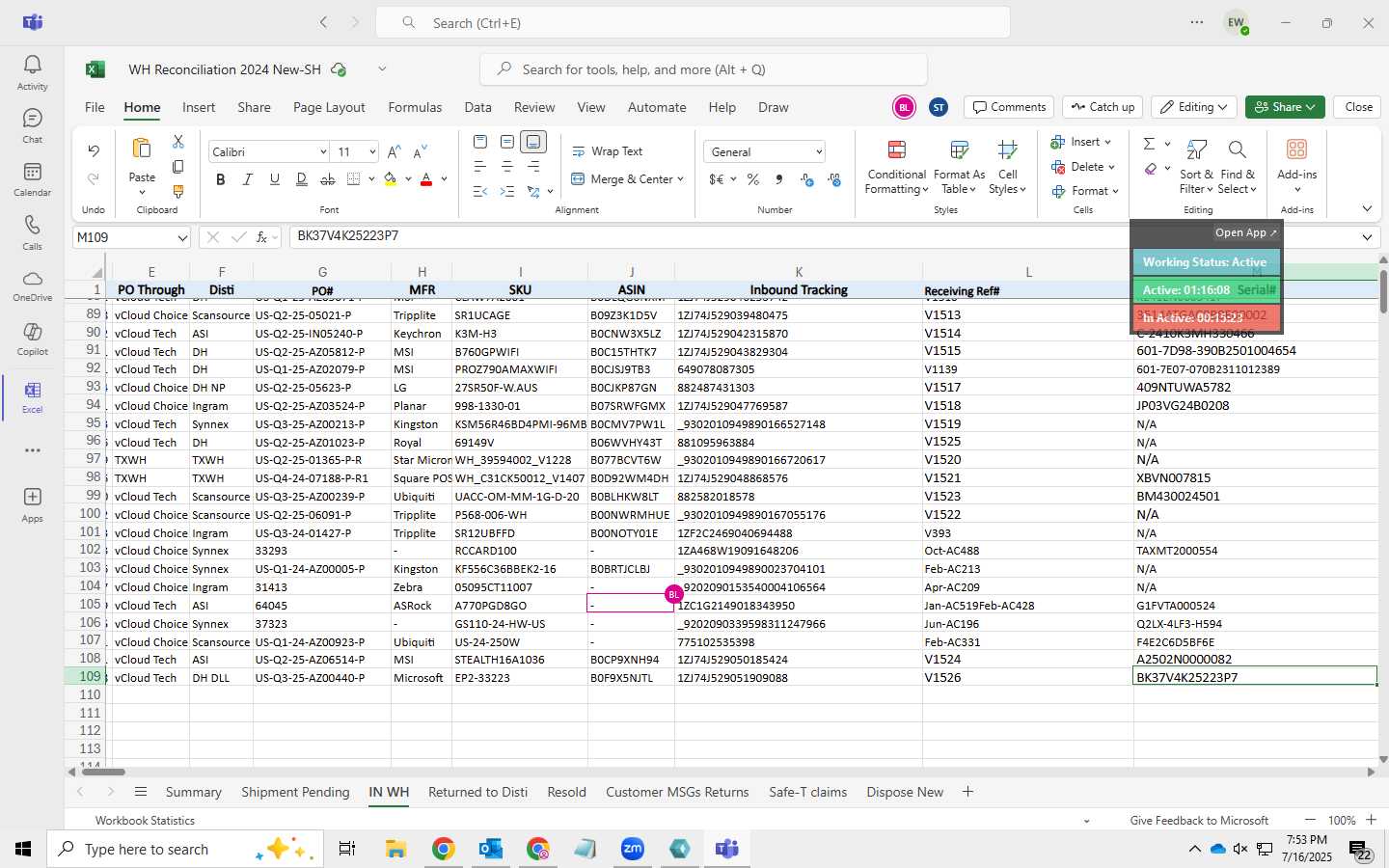The width and height of the screenshot is (1389, 868).
Task: Open the font size dropdown
Action: click(x=372, y=152)
